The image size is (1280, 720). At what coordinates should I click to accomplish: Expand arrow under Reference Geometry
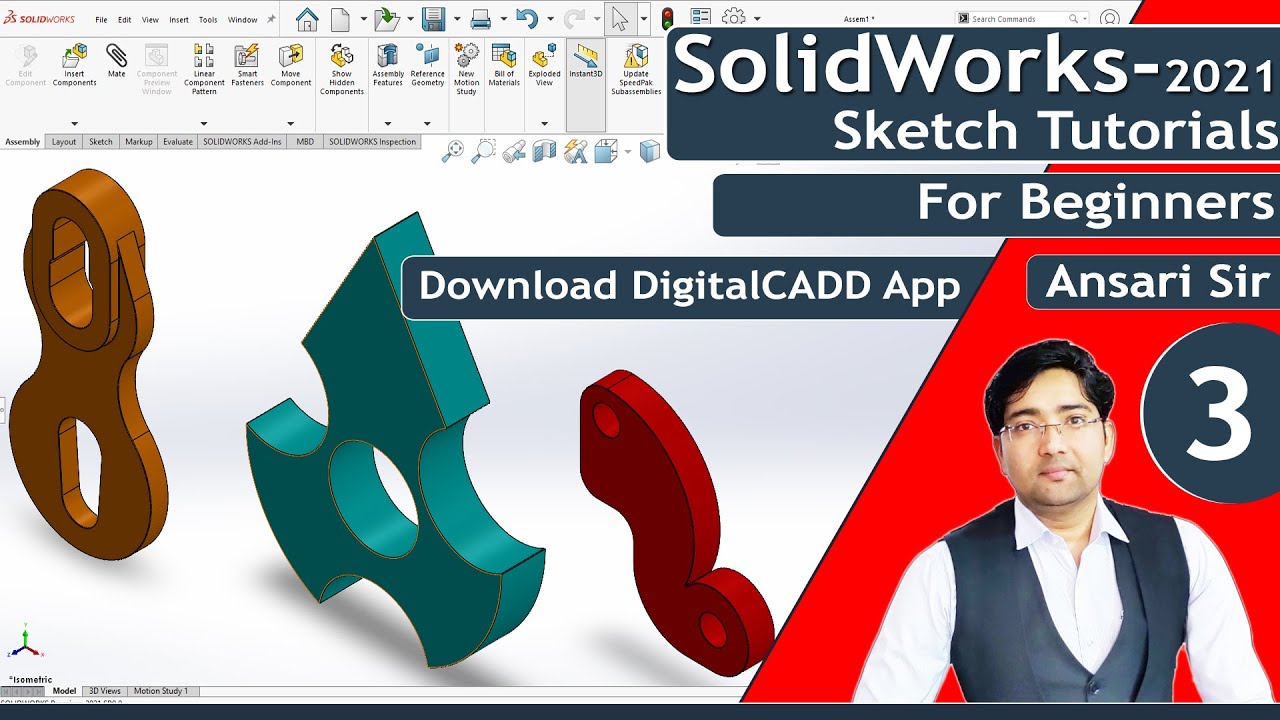tap(428, 124)
